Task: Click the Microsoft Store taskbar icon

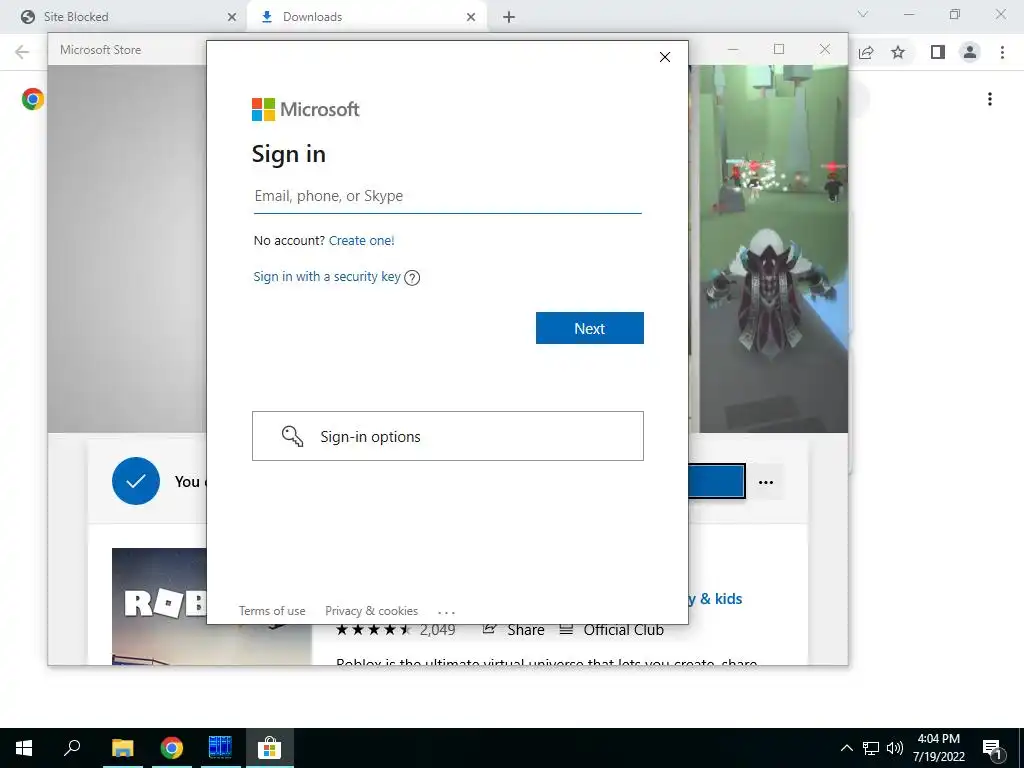Action: click(x=269, y=748)
